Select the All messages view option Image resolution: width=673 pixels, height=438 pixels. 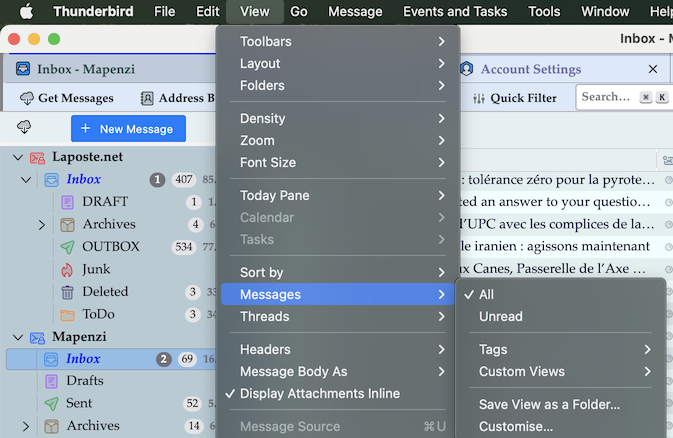click(x=560, y=295)
